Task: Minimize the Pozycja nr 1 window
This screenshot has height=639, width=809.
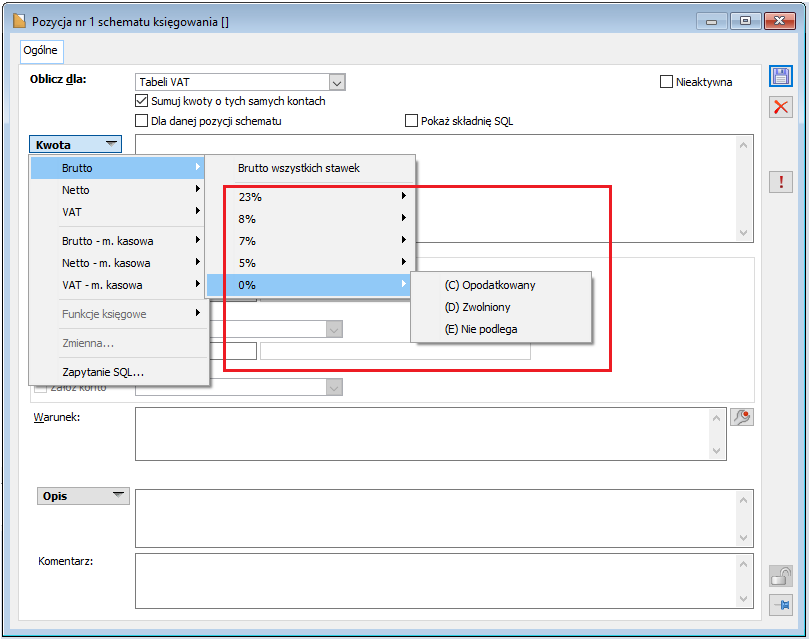Action: coord(712,21)
